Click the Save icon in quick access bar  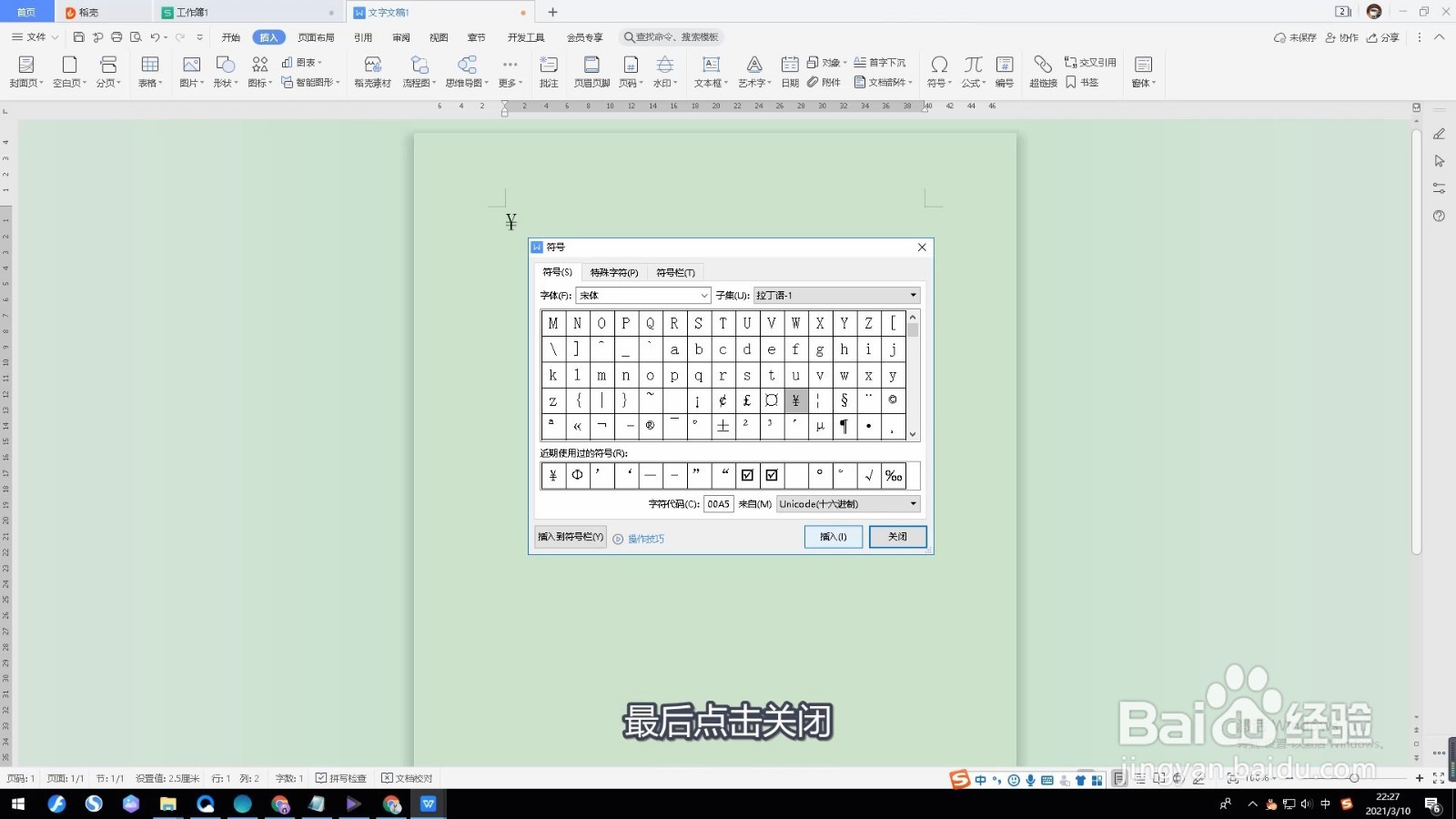(x=79, y=37)
